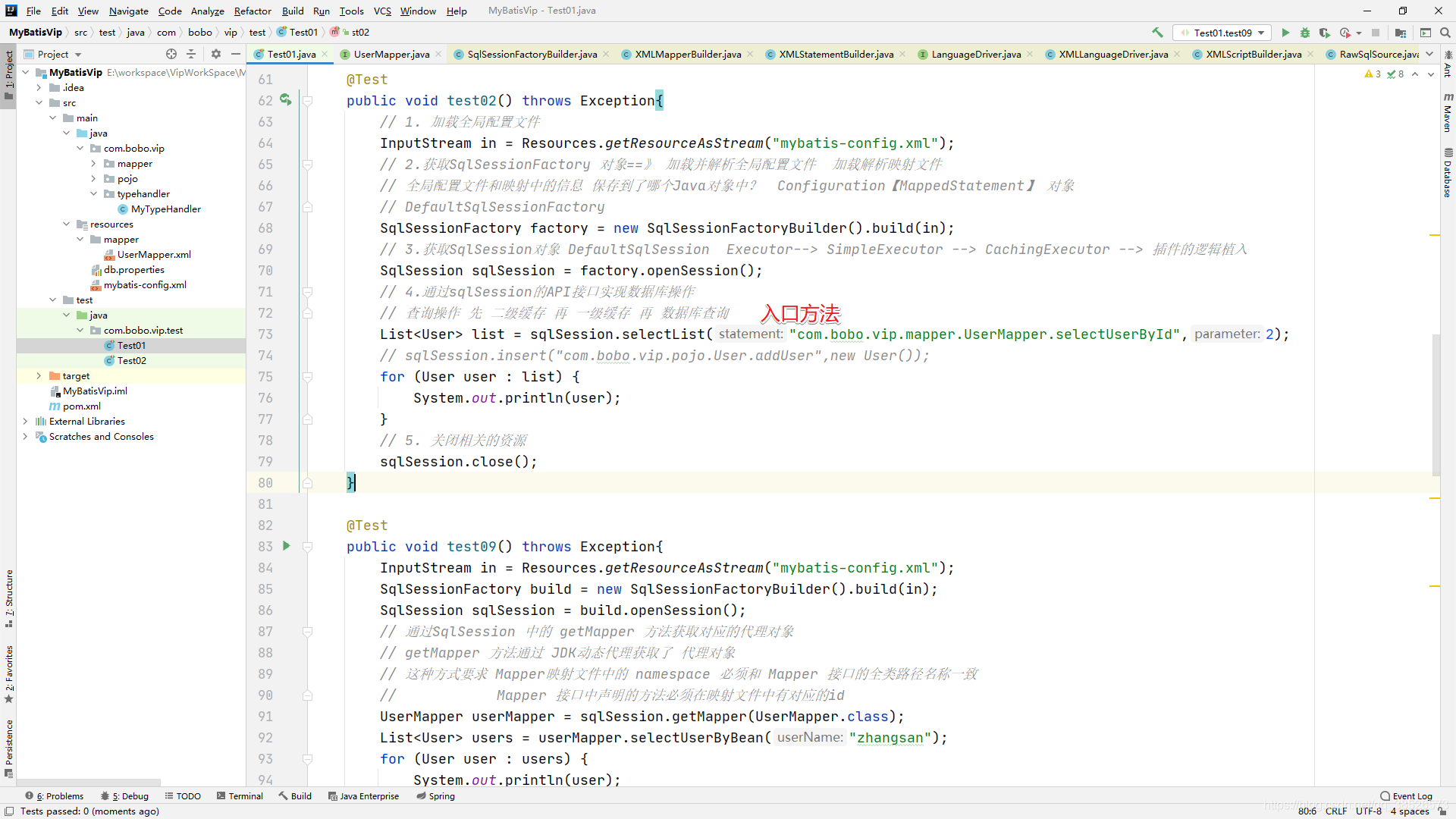This screenshot has height=819, width=1456.
Task: Open the Event Log in status bar
Action: click(1407, 796)
